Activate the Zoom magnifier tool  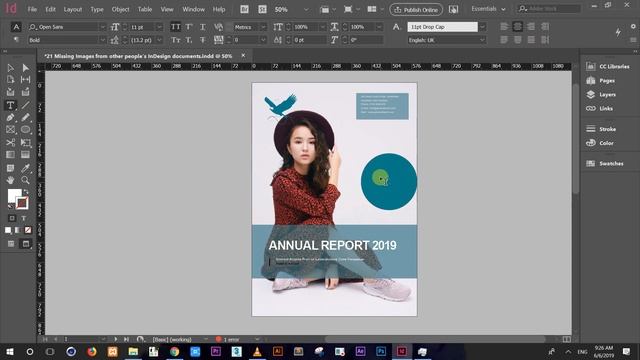pyautogui.click(x=25, y=180)
